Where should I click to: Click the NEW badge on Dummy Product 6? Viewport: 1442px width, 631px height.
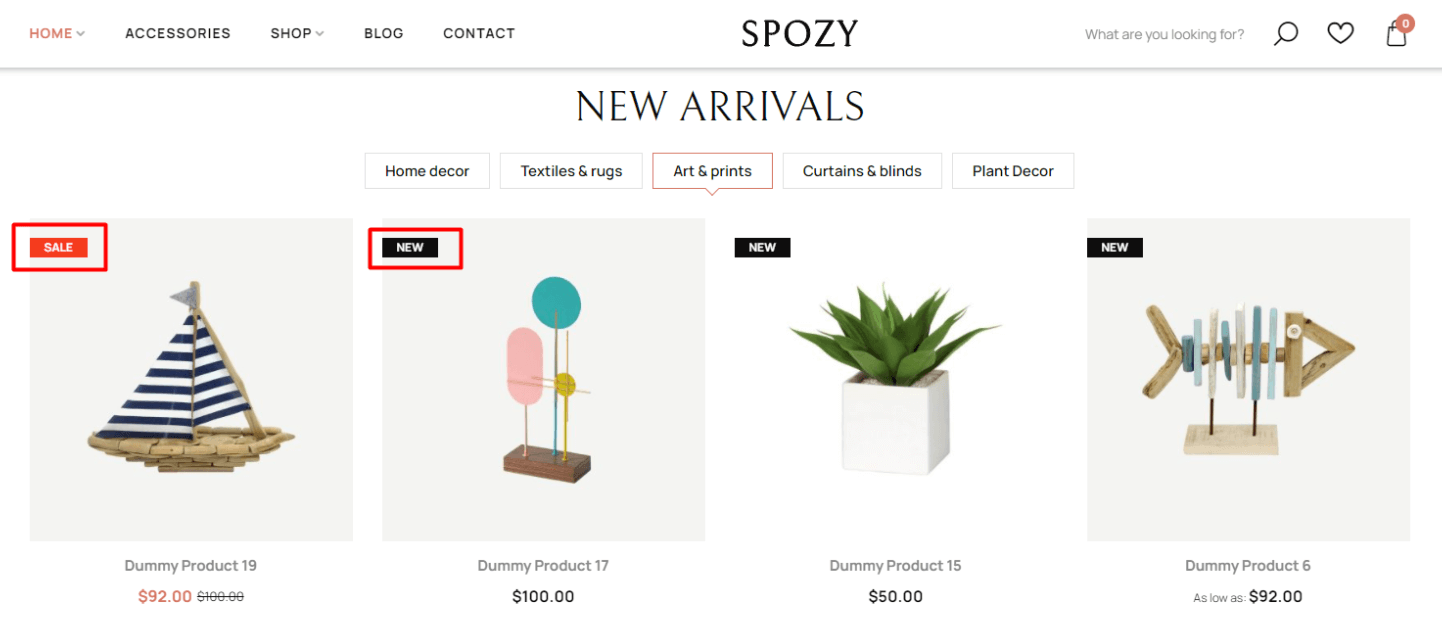(x=1114, y=247)
